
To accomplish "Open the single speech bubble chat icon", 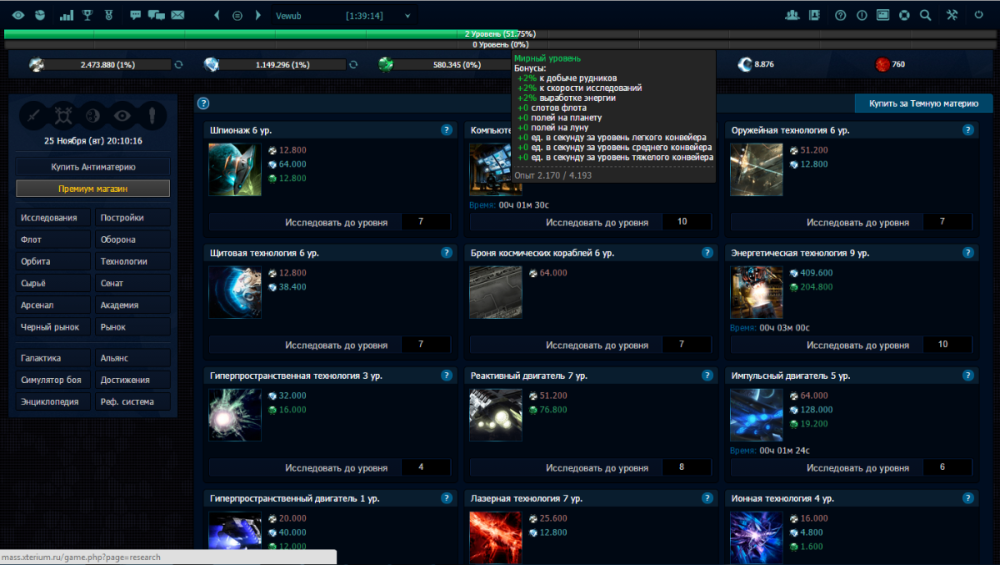I will pos(135,15).
